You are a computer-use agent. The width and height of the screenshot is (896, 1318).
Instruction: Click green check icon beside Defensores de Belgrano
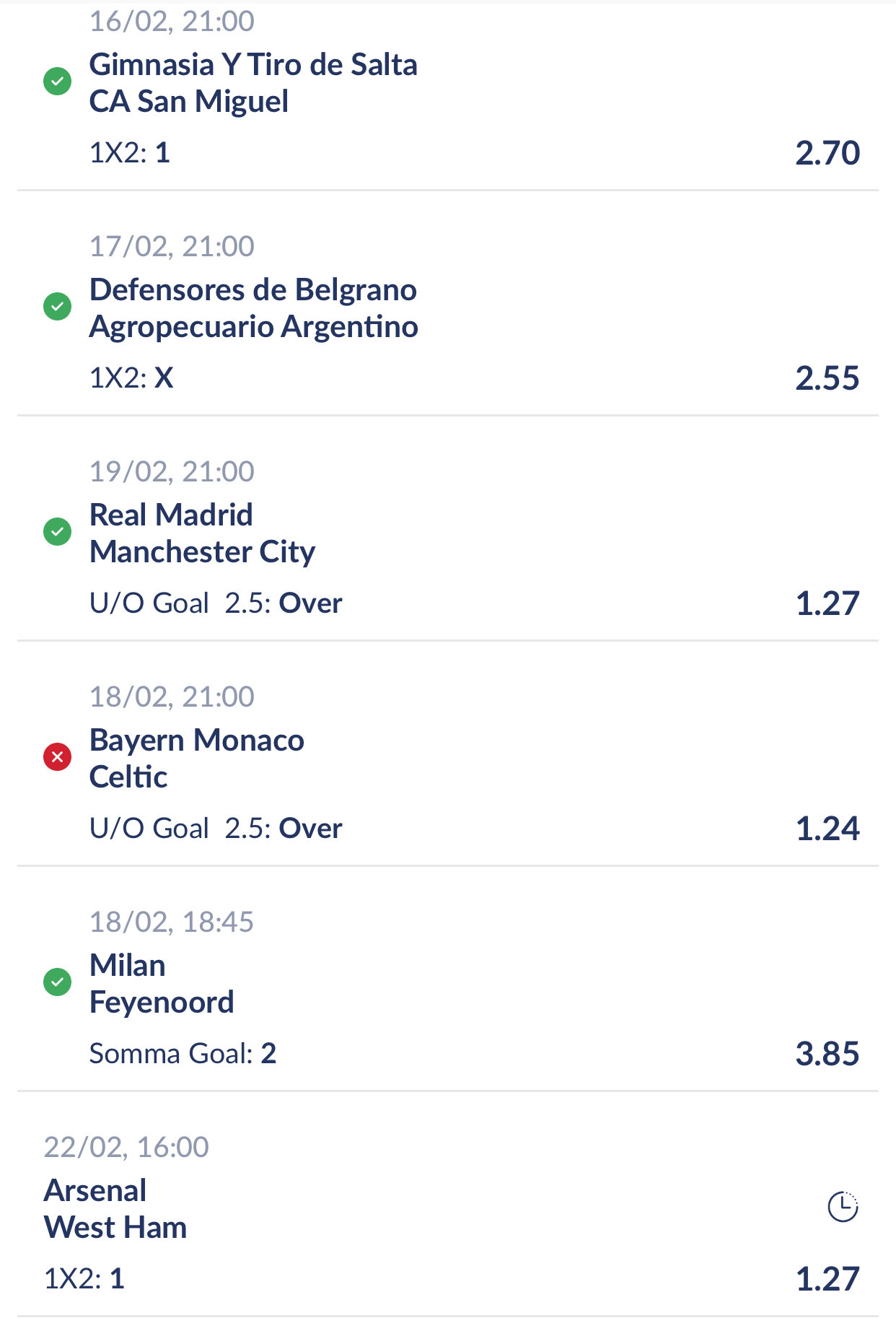point(58,306)
